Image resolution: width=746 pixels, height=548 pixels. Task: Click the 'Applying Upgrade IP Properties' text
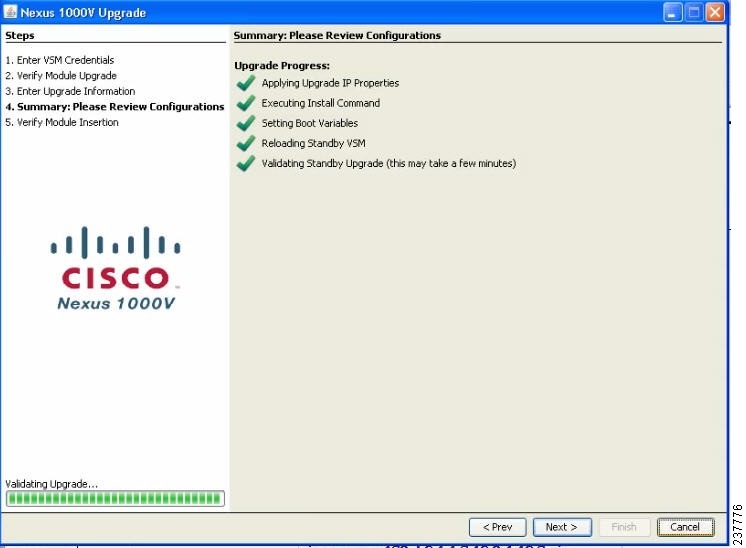coord(330,83)
